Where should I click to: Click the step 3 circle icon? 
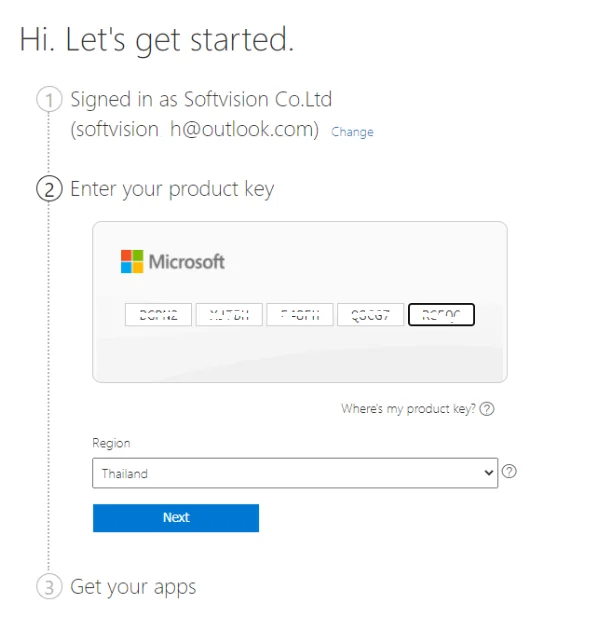click(49, 587)
